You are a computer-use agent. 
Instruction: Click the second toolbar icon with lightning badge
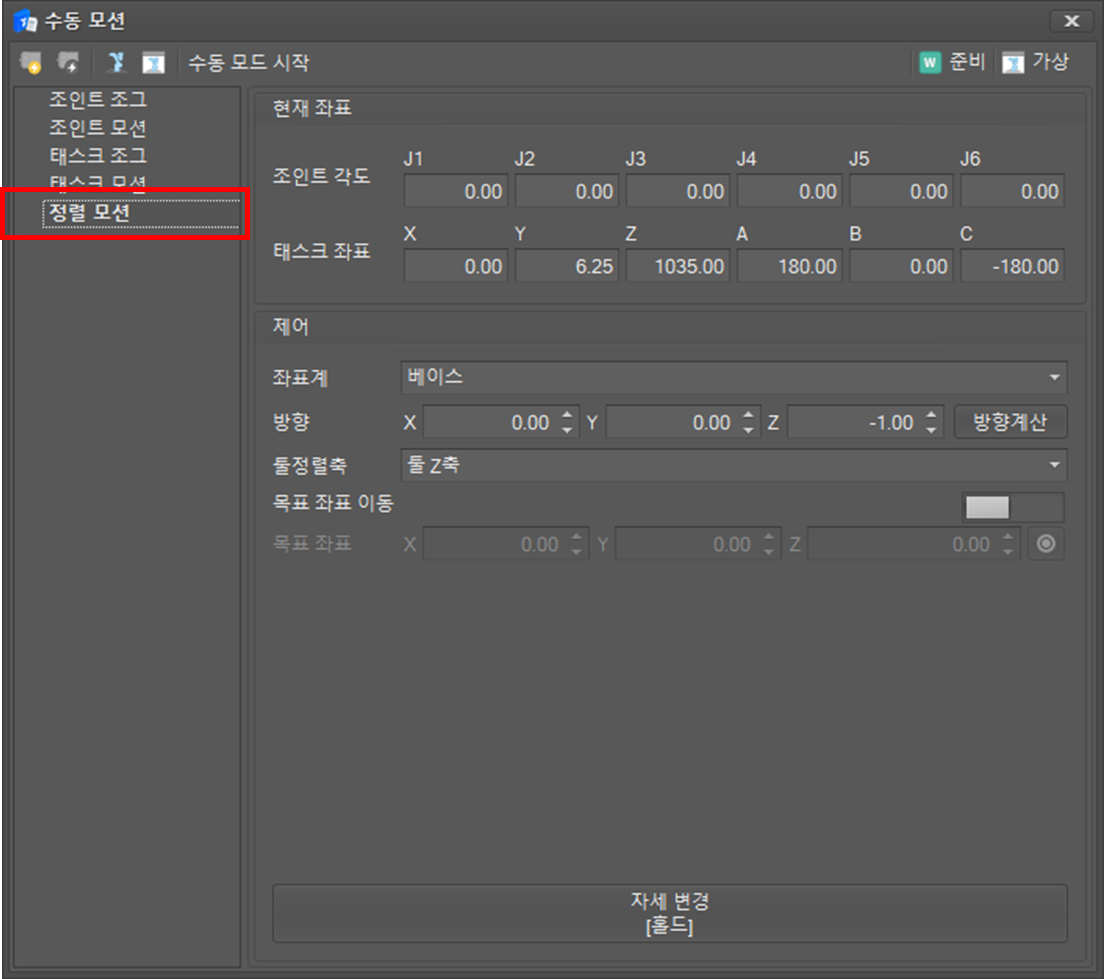point(68,63)
